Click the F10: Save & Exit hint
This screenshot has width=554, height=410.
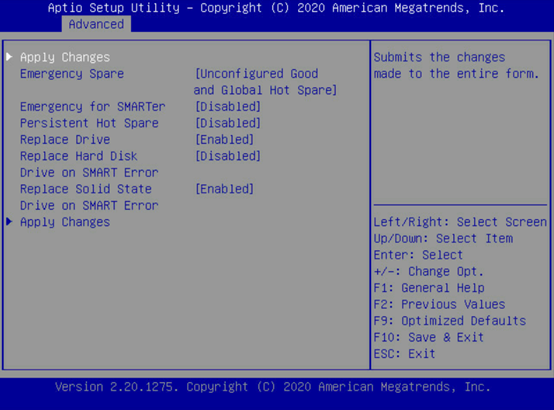tap(429, 337)
